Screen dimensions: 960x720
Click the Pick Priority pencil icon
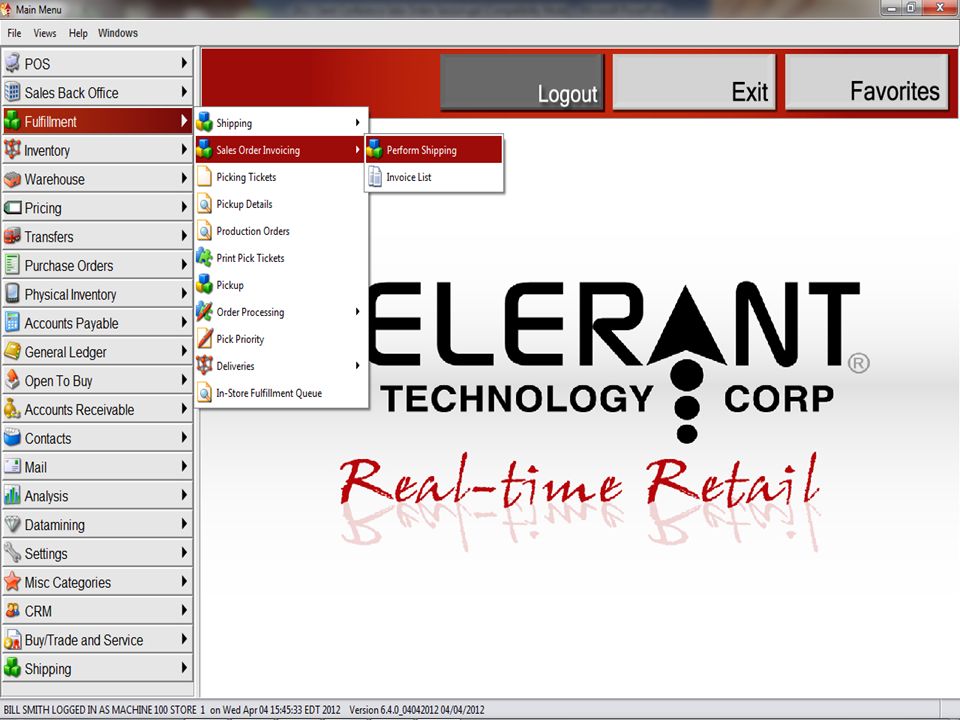pos(204,338)
